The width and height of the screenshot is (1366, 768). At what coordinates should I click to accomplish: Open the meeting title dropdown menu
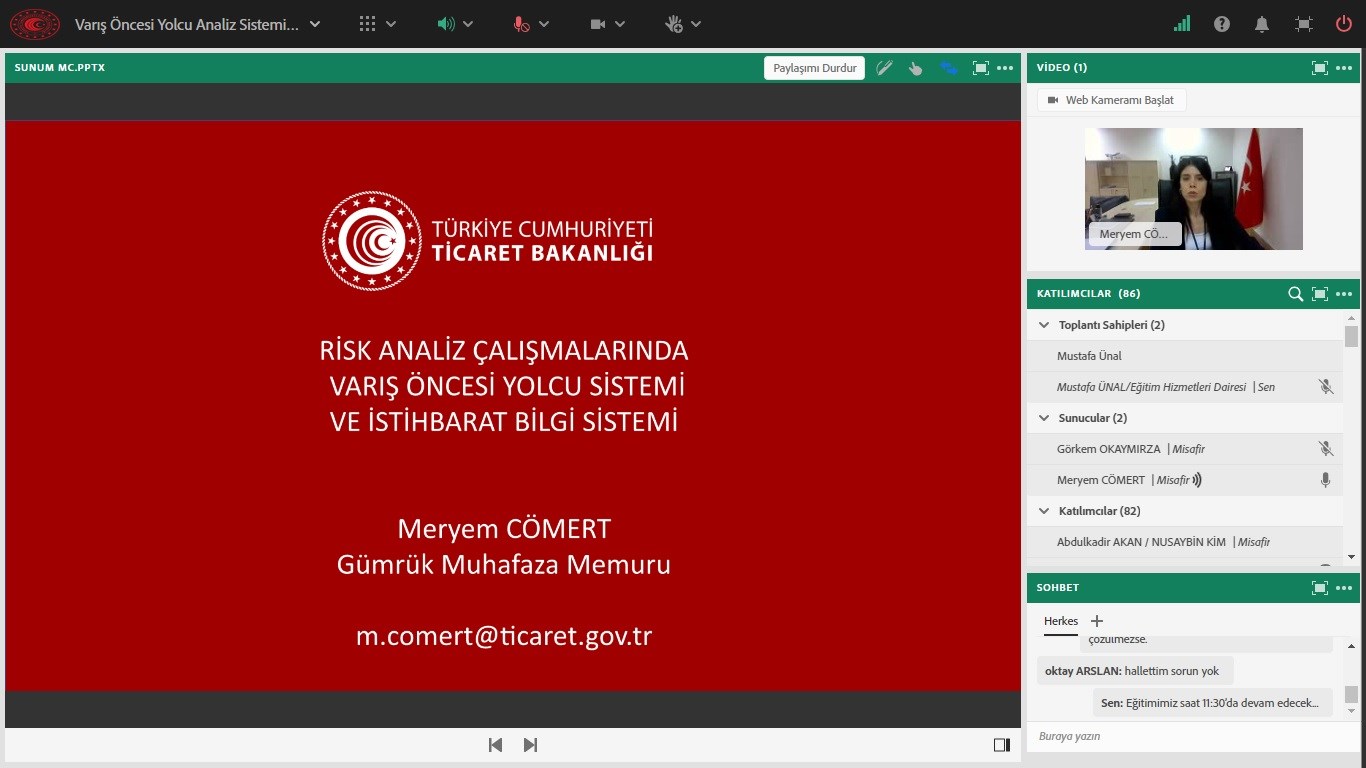click(x=315, y=24)
